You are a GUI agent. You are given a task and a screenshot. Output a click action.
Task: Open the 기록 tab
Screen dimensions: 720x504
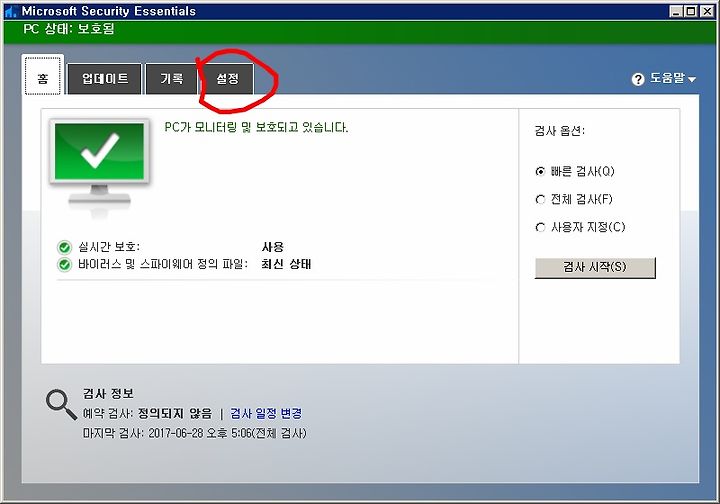(x=171, y=79)
